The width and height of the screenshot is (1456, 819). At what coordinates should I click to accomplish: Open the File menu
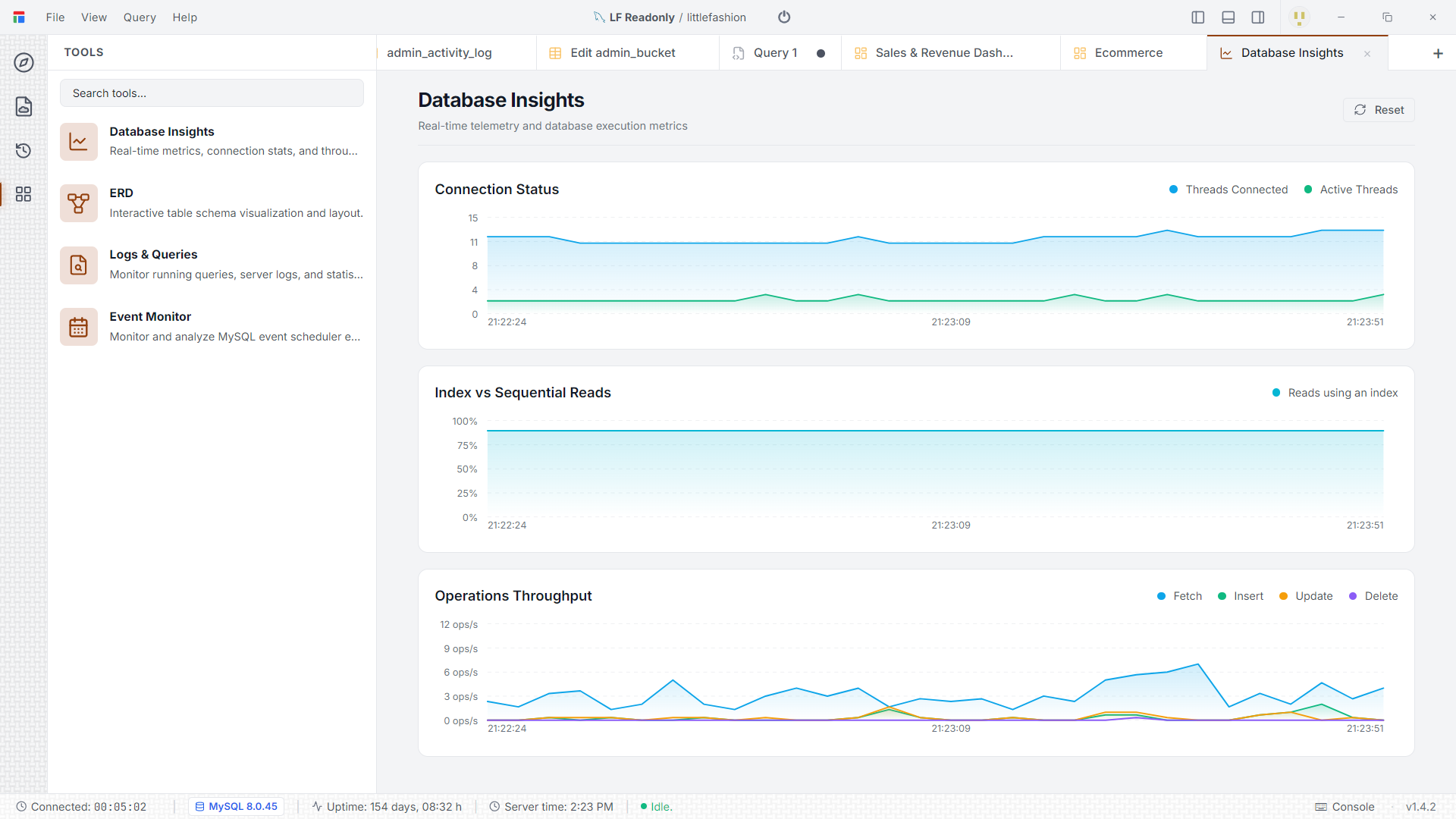[x=55, y=17]
